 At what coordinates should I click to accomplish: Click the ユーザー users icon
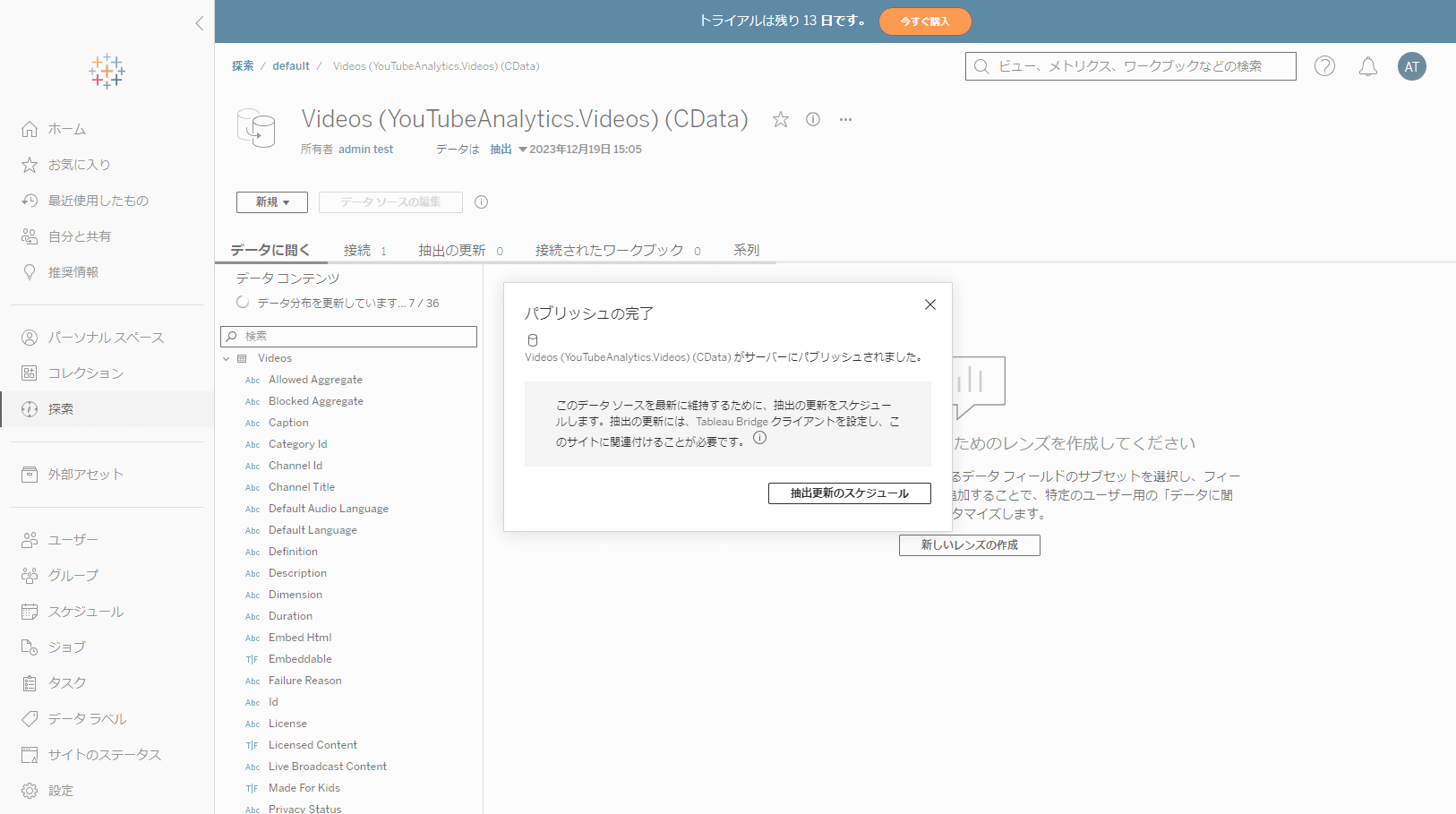point(30,540)
